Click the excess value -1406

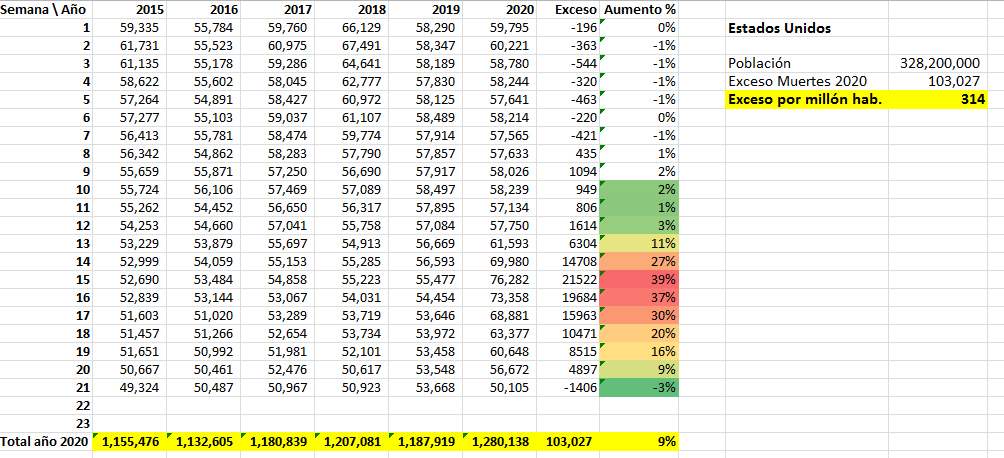pyautogui.click(x=568, y=388)
